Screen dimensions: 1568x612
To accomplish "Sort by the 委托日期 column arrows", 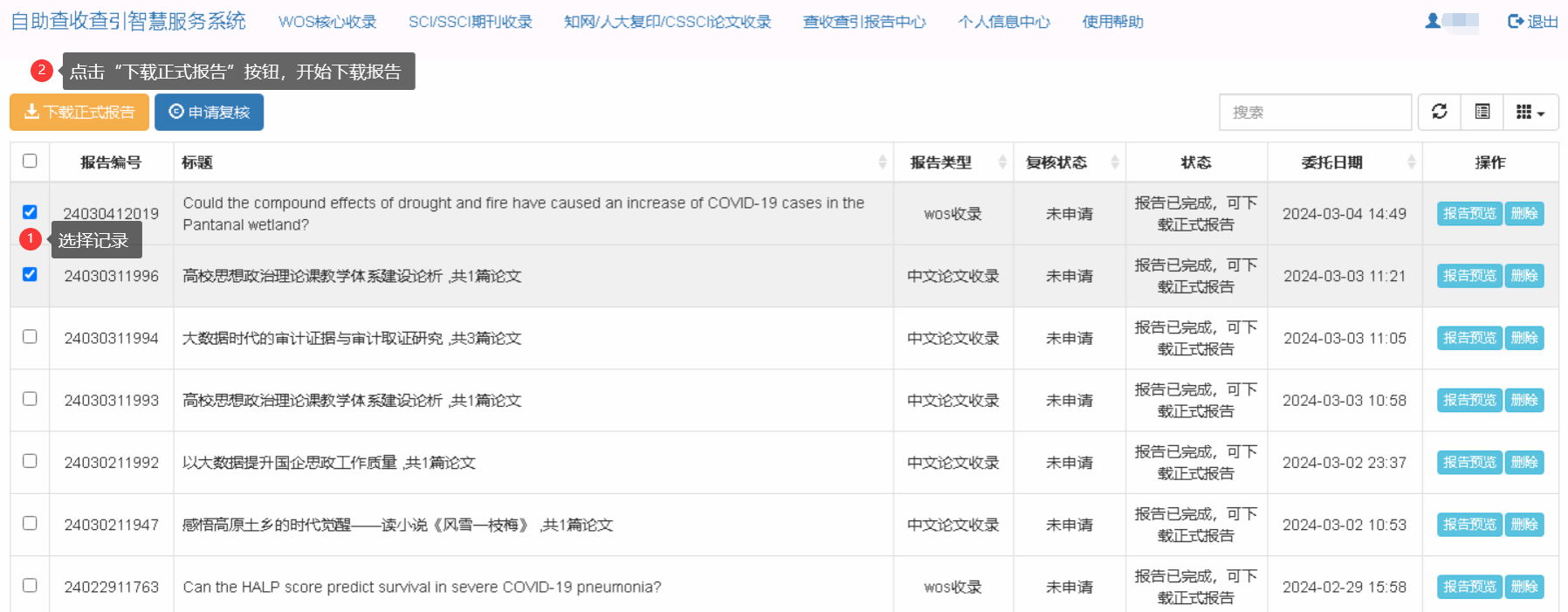I will tap(1411, 162).
